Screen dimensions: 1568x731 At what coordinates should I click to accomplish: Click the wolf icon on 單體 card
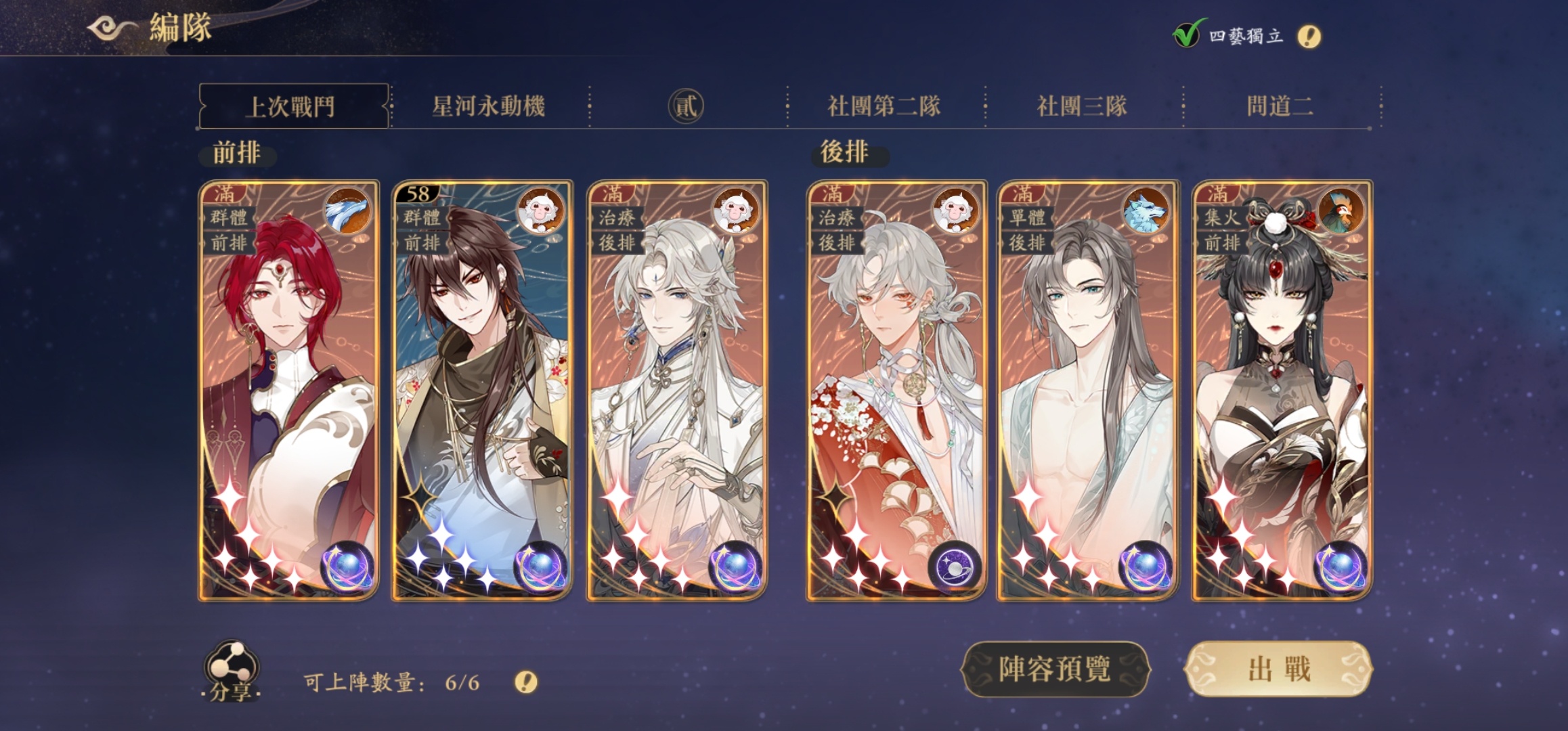tap(1145, 212)
